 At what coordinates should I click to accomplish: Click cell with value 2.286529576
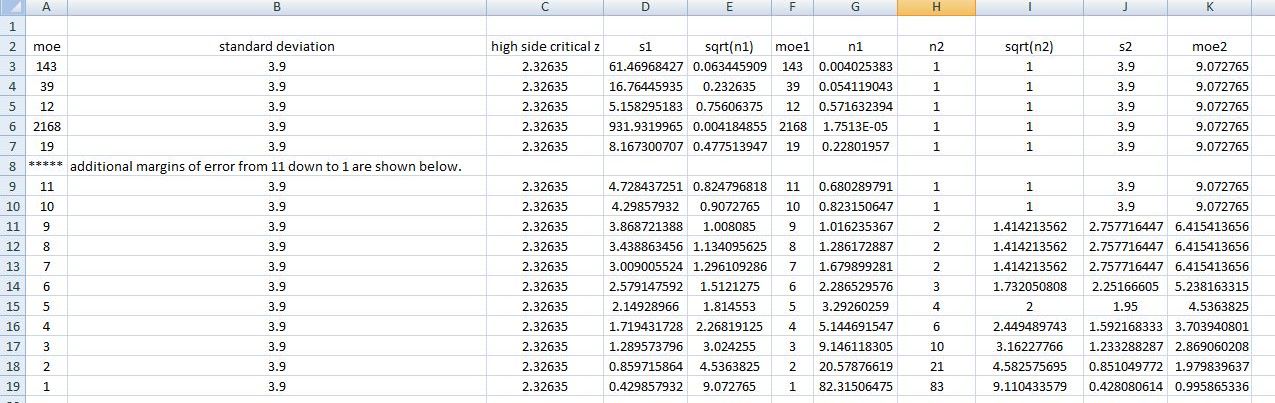coord(855,286)
